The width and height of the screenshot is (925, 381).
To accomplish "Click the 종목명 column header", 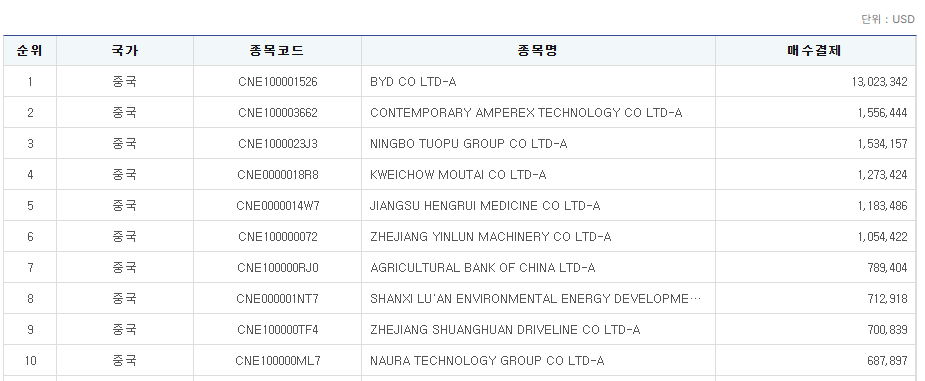I will click(538, 51).
